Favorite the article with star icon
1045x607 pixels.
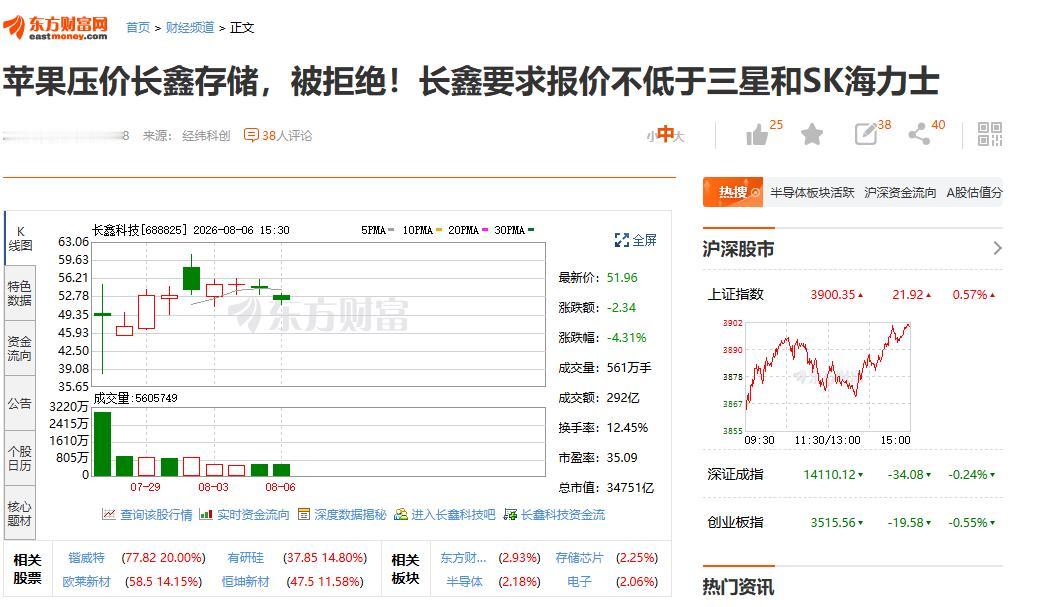(812, 135)
